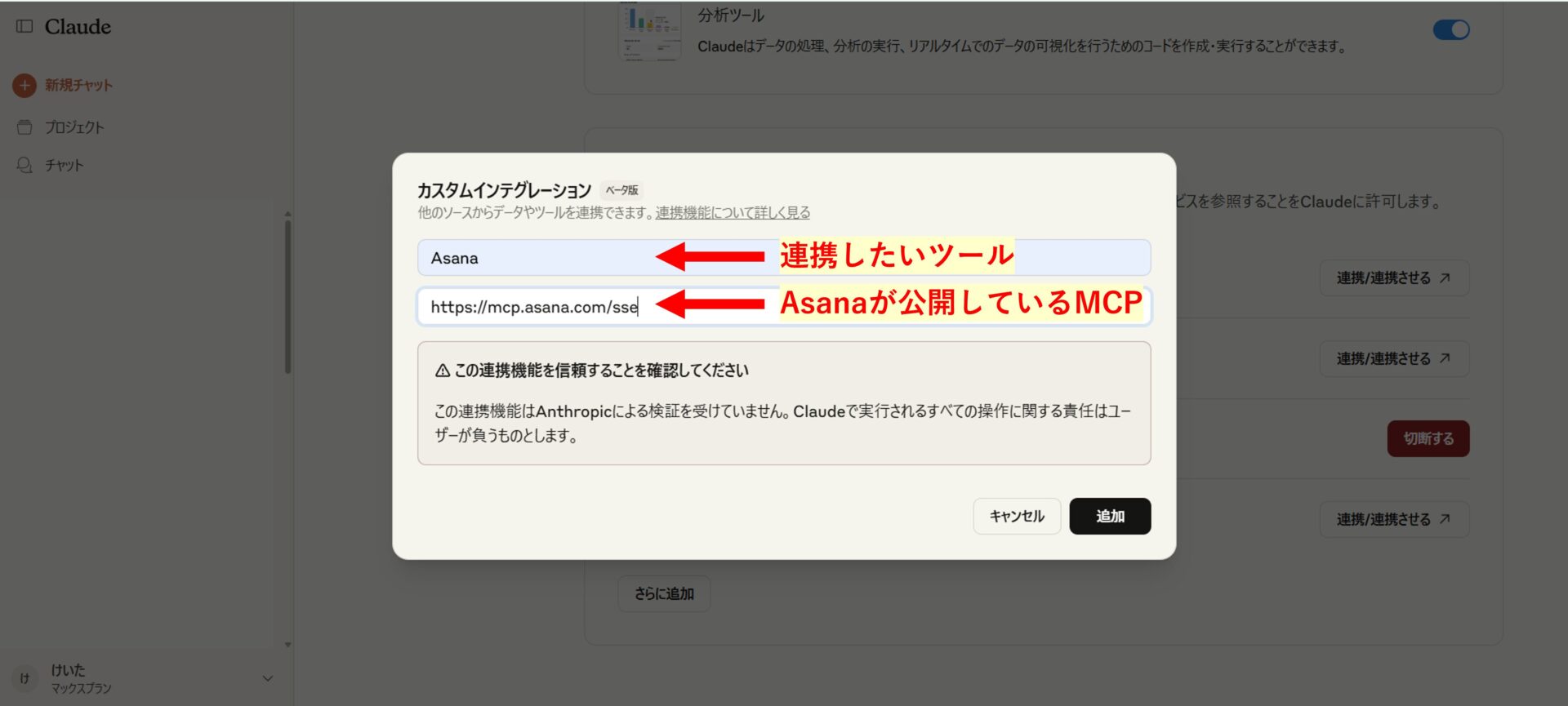Click the user name けいた in sidebar
The height and width of the screenshot is (706, 1568).
(68, 670)
